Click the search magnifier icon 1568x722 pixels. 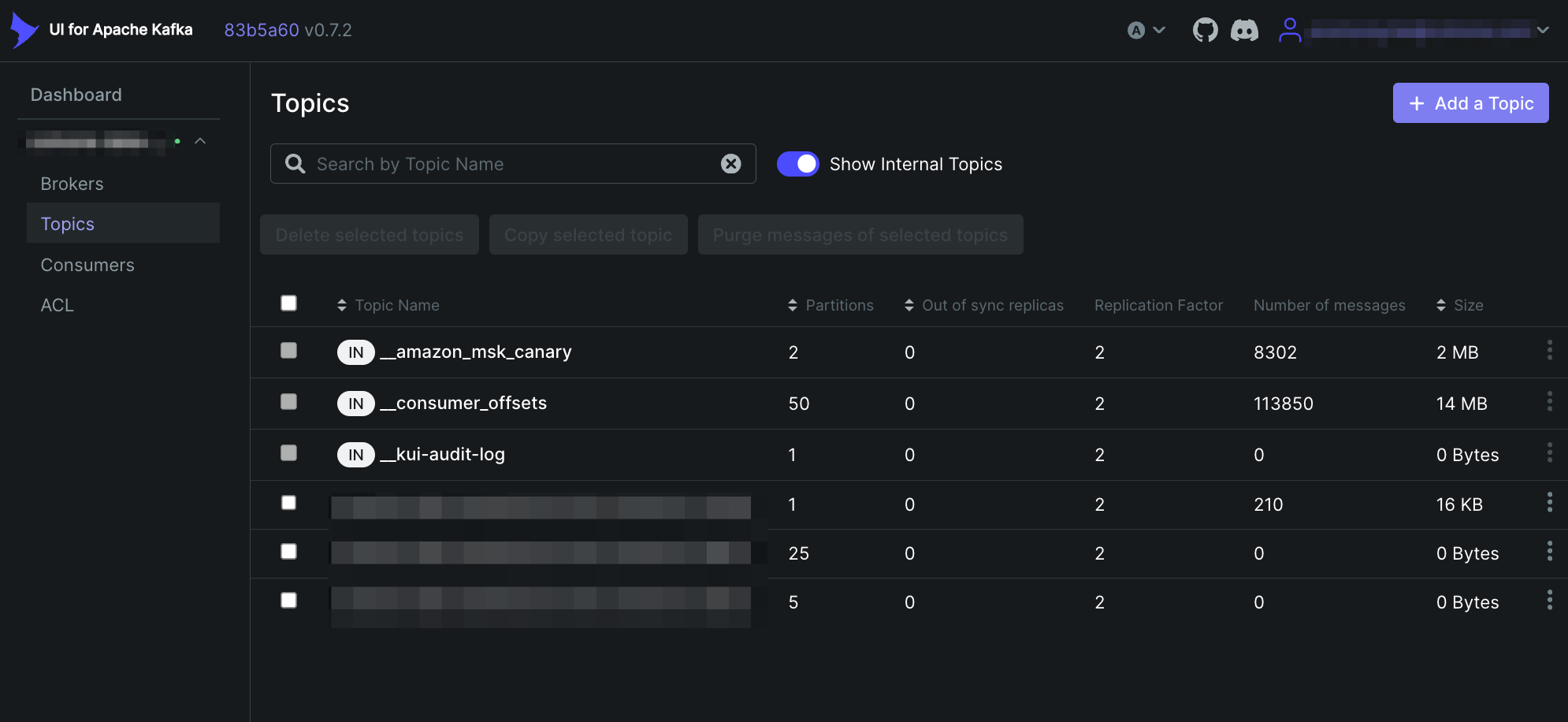click(x=294, y=163)
